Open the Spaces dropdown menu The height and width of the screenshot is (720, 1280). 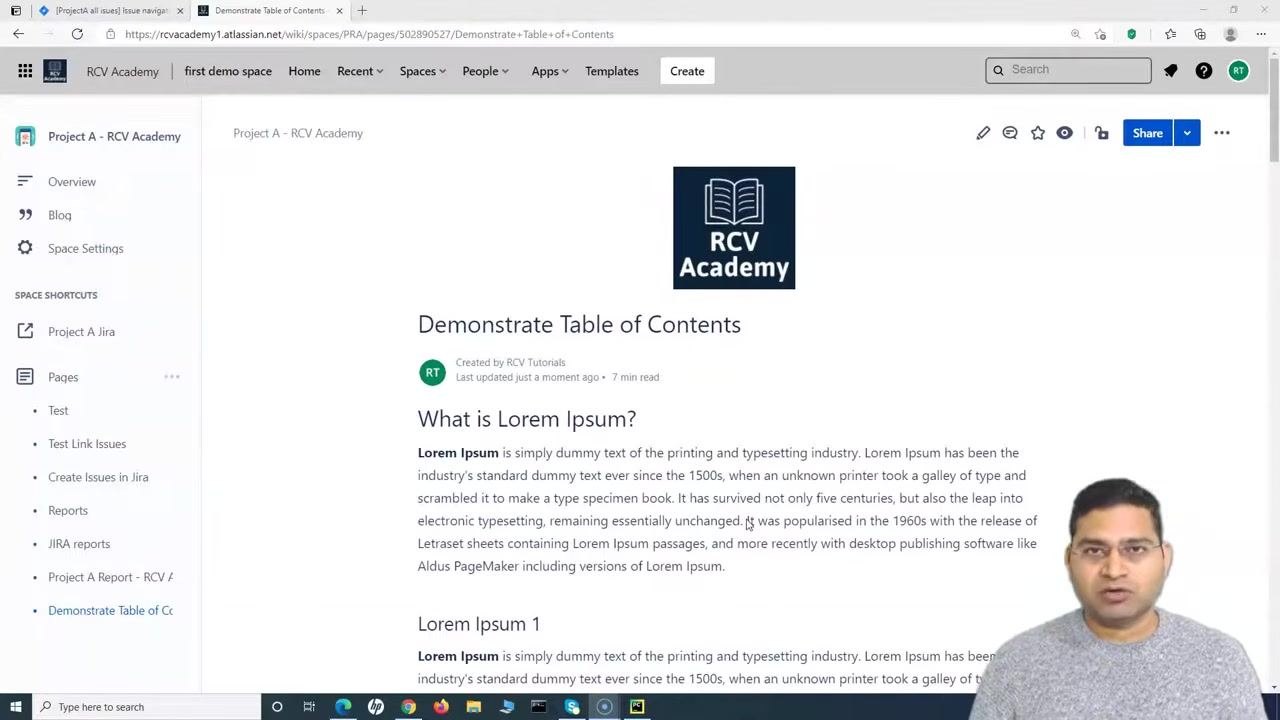click(x=423, y=71)
